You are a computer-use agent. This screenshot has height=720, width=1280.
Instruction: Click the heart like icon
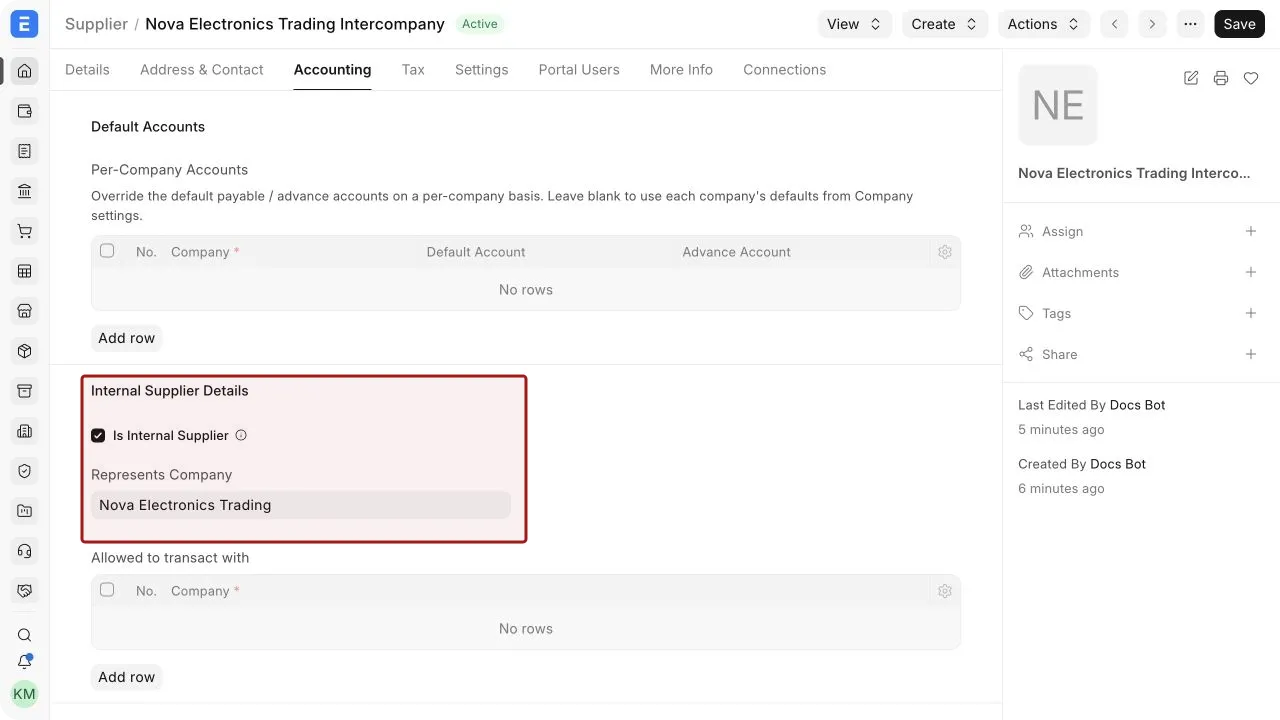1251,78
